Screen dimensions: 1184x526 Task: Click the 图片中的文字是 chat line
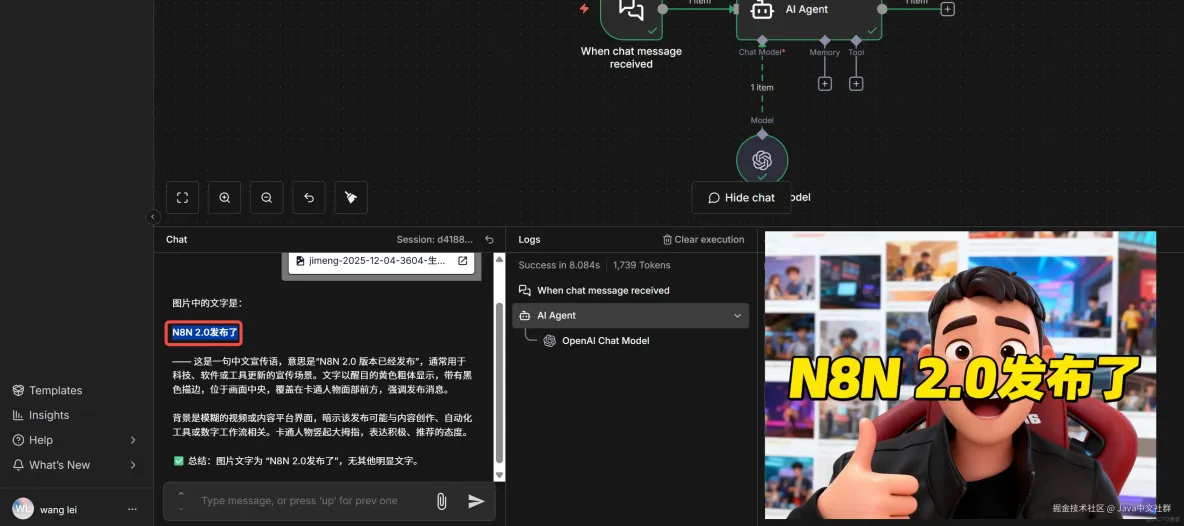click(207, 303)
